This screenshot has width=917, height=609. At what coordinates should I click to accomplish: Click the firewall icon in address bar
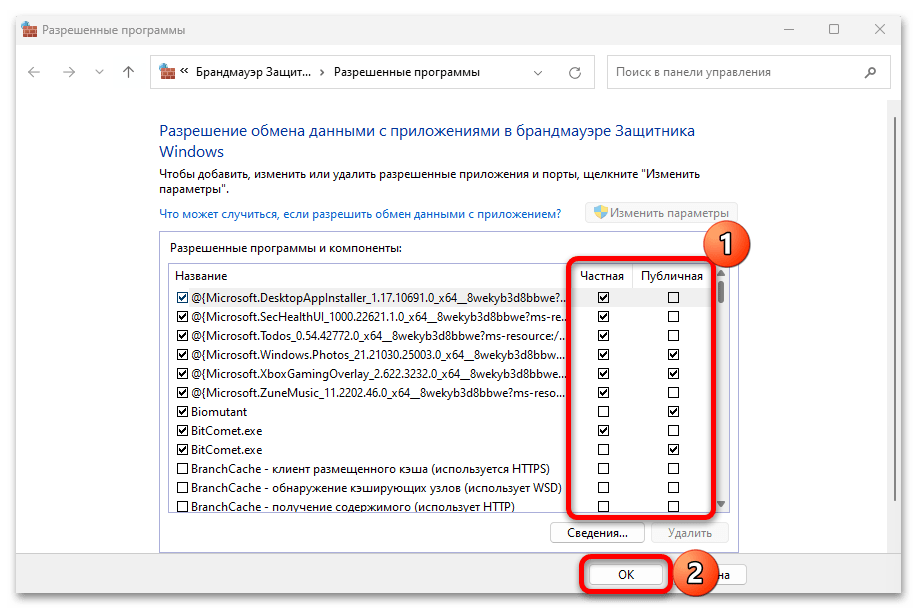point(167,71)
